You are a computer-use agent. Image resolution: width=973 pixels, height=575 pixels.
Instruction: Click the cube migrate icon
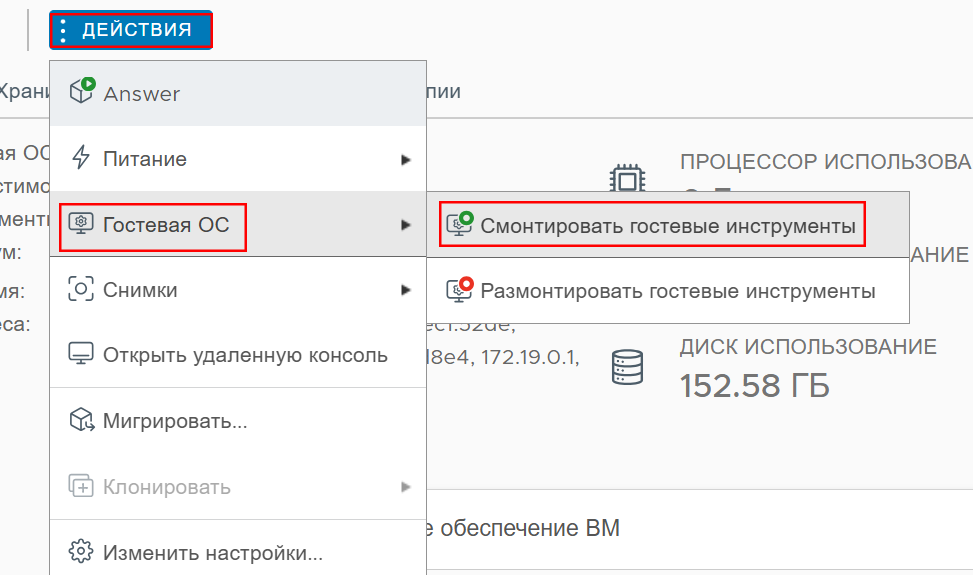coord(81,420)
